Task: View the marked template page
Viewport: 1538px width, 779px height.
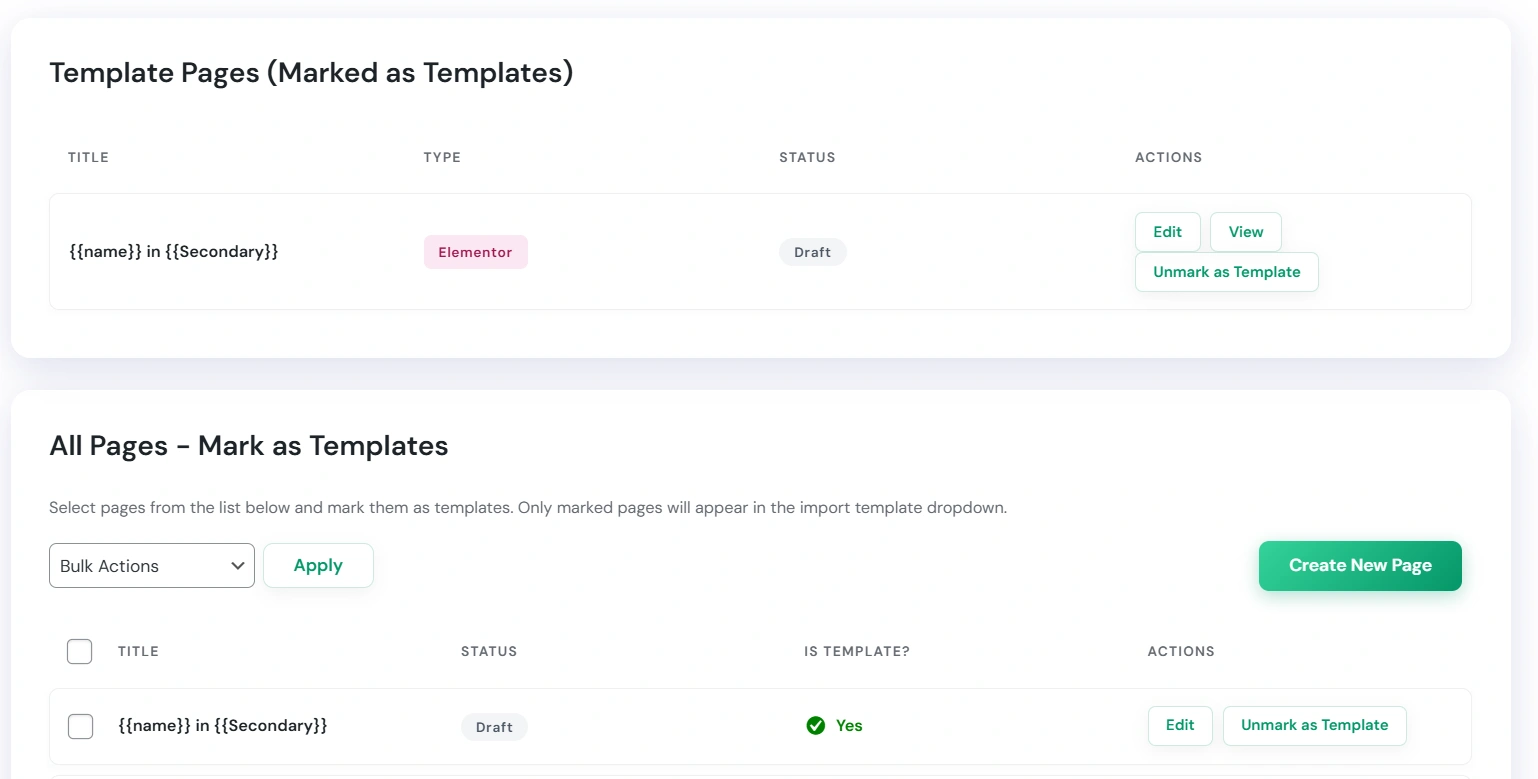Action: [1245, 232]
